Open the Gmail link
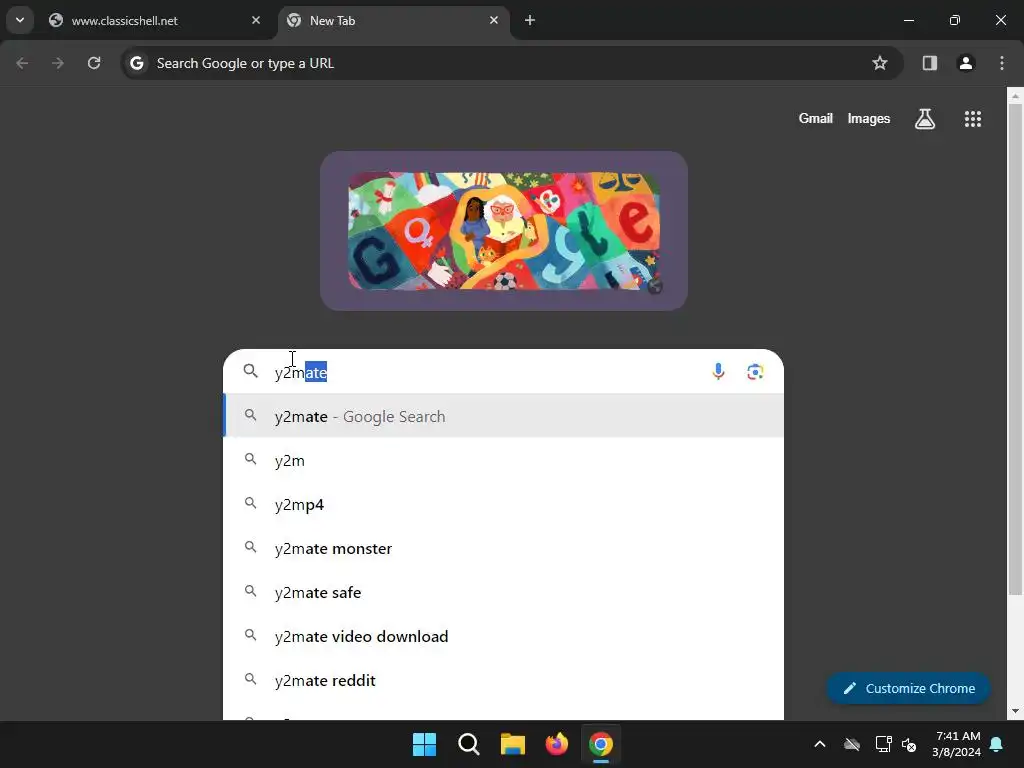The width and height of the screenshot is (1024, 768). (x=815, y=118)
